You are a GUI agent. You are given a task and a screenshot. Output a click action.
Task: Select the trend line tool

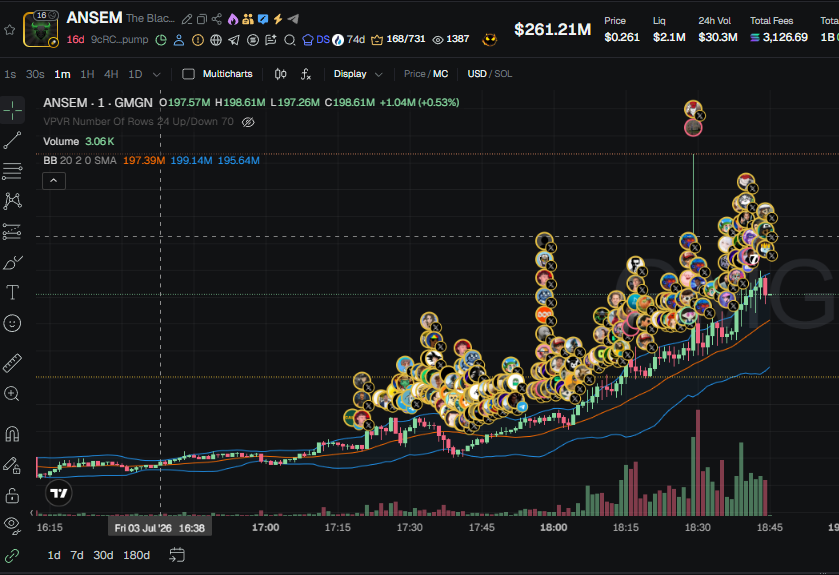[12, 141]
